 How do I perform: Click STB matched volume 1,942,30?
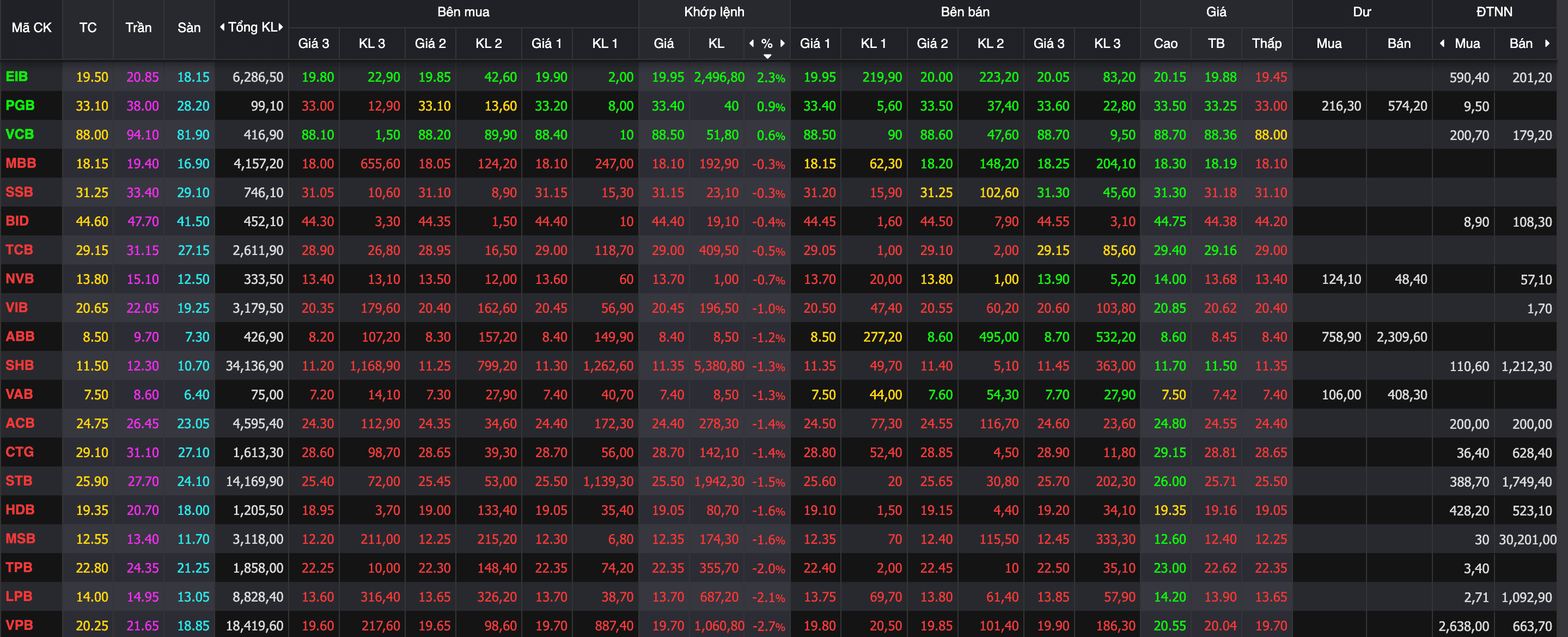(719, 482)
